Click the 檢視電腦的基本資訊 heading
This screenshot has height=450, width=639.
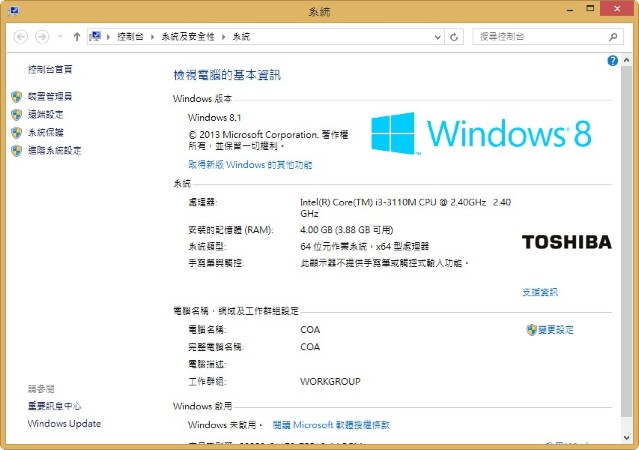(x=227, y=75)
